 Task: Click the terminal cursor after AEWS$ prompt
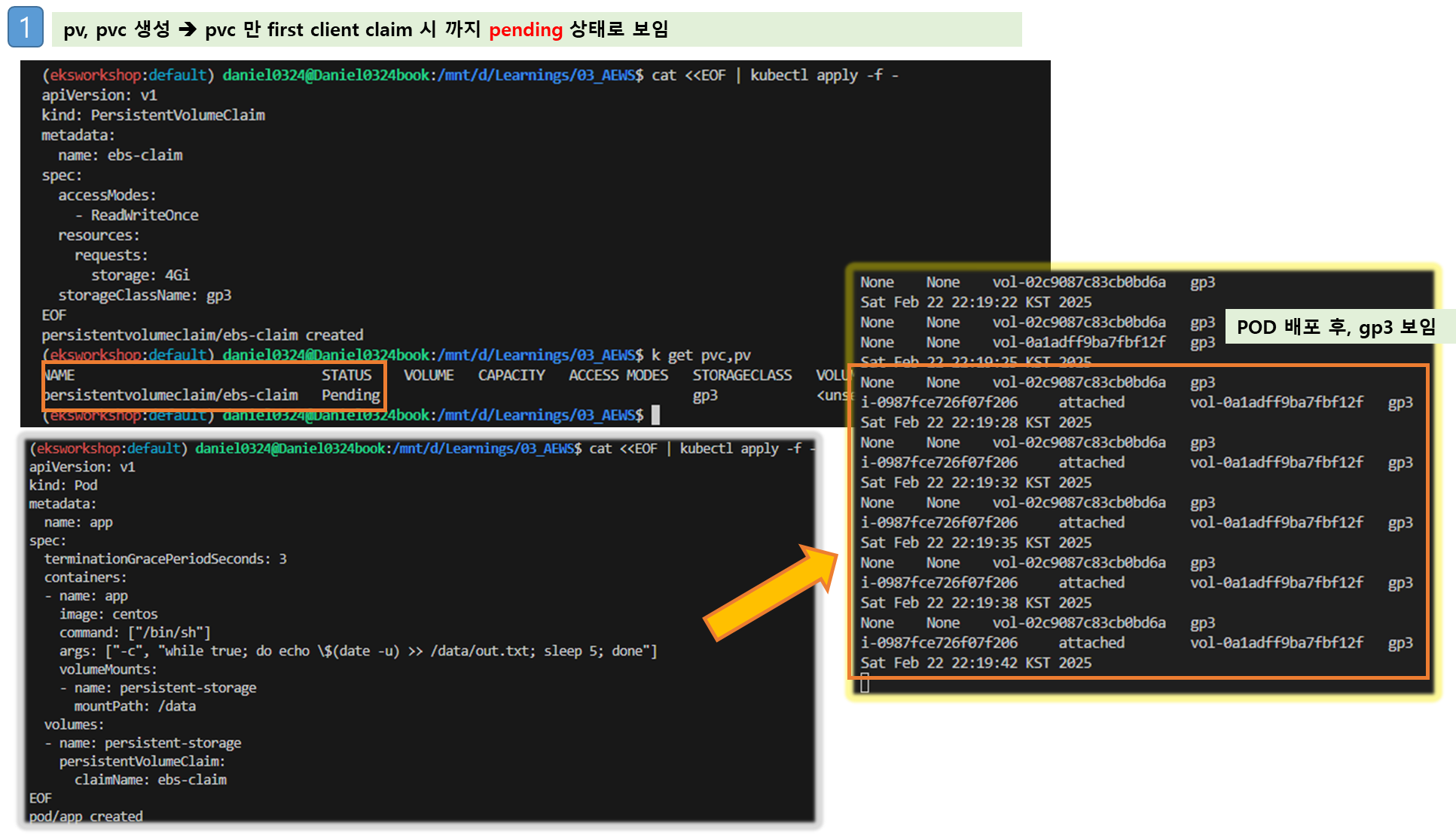[x=655, y=414]
